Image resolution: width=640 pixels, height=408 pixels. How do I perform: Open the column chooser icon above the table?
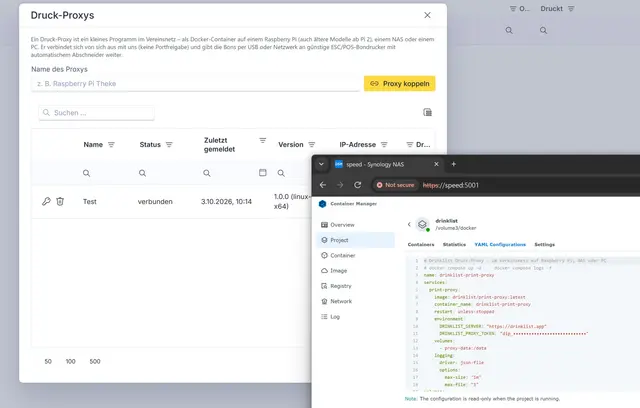(x=427, y=112)
